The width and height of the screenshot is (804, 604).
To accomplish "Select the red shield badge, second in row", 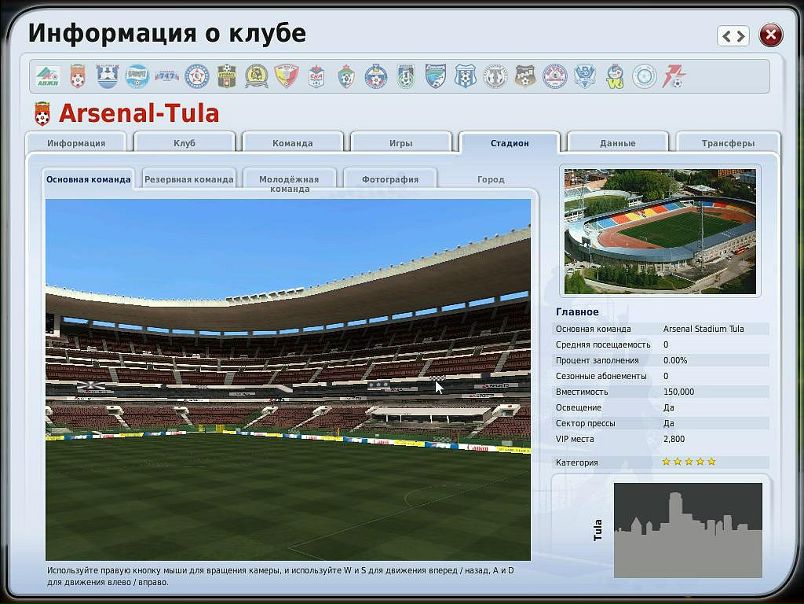I will tap(77, 76).
